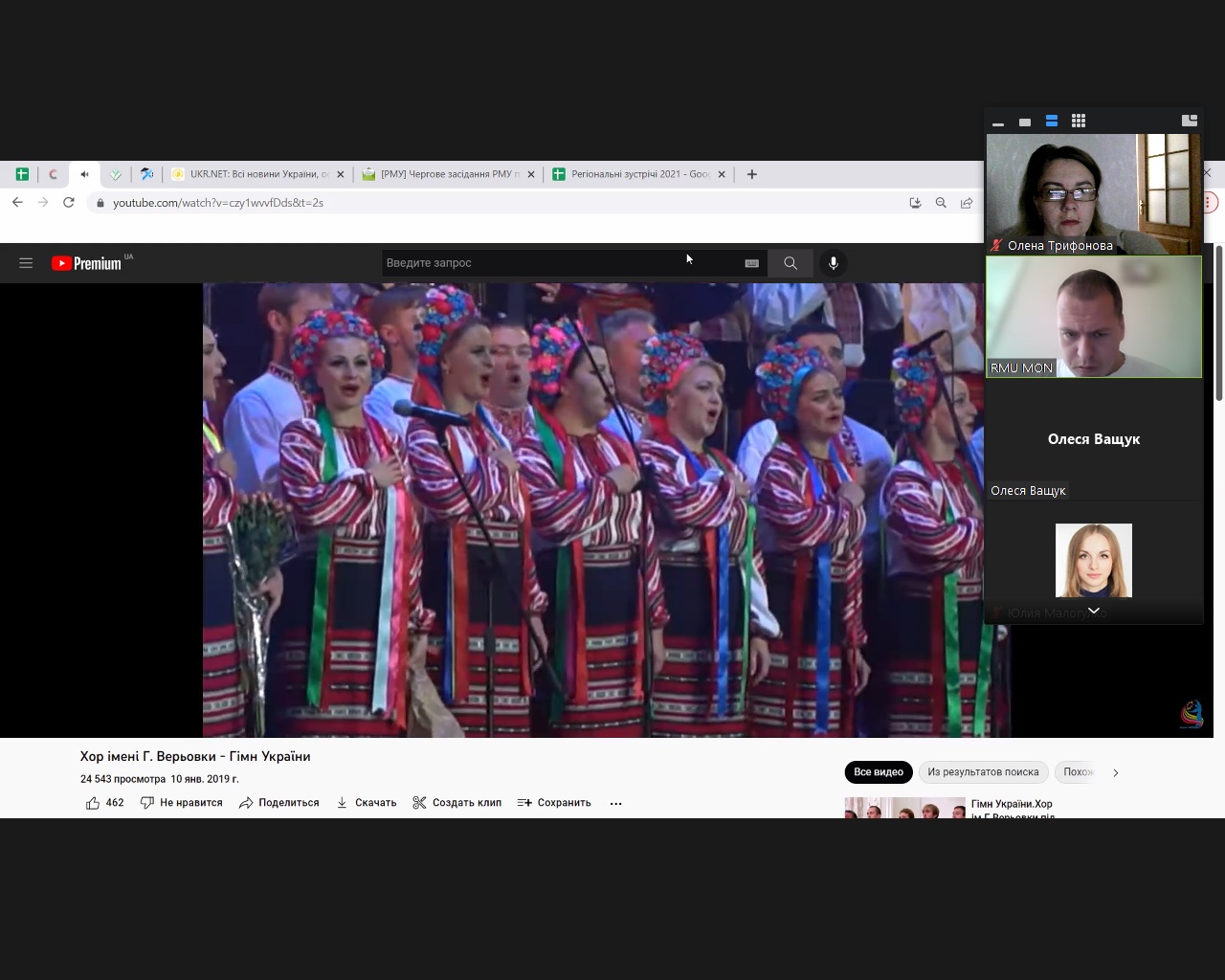Open the YouTube hamburger guide menu
The height and width of the screenshot is (980, 1225).
(x=26, y=263)
